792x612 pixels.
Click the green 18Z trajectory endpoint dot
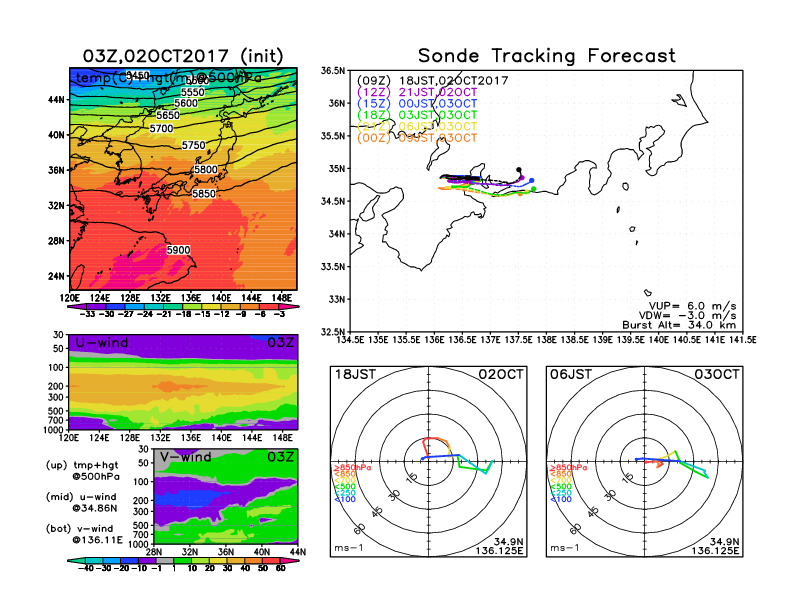(533, 189)
